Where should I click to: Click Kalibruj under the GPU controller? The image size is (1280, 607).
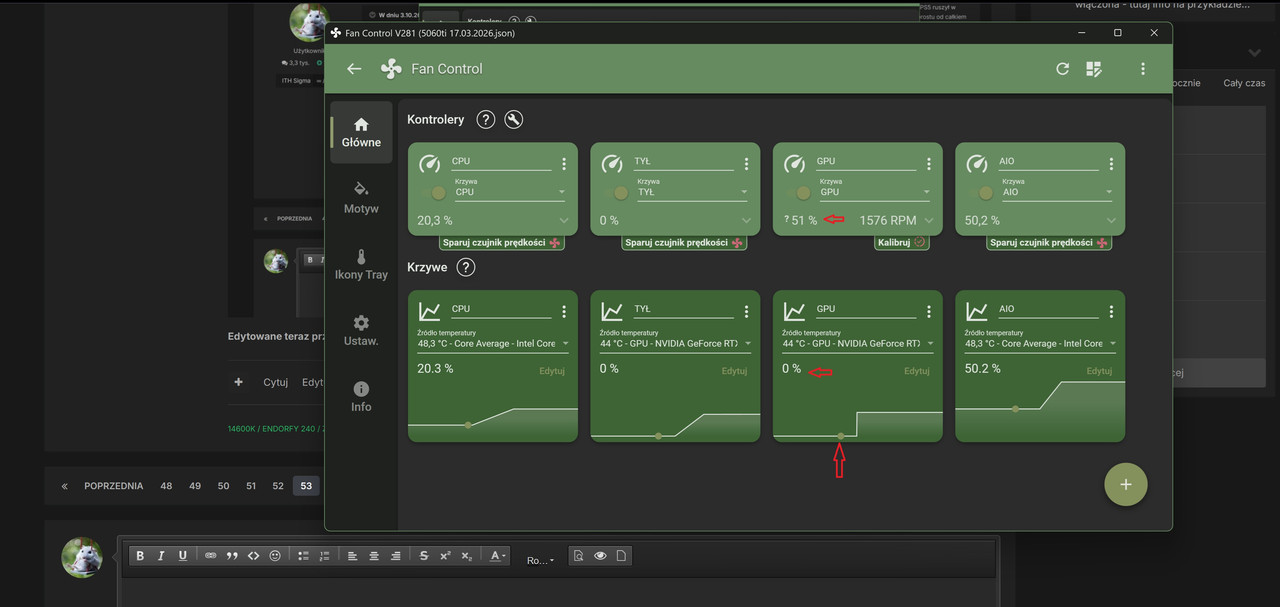coord(901,242)
